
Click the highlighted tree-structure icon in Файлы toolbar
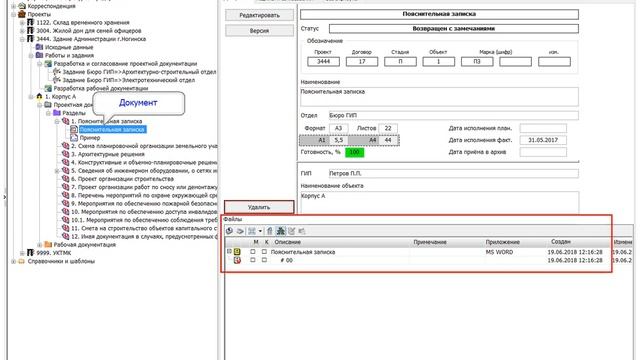click(x=281, y=231)
